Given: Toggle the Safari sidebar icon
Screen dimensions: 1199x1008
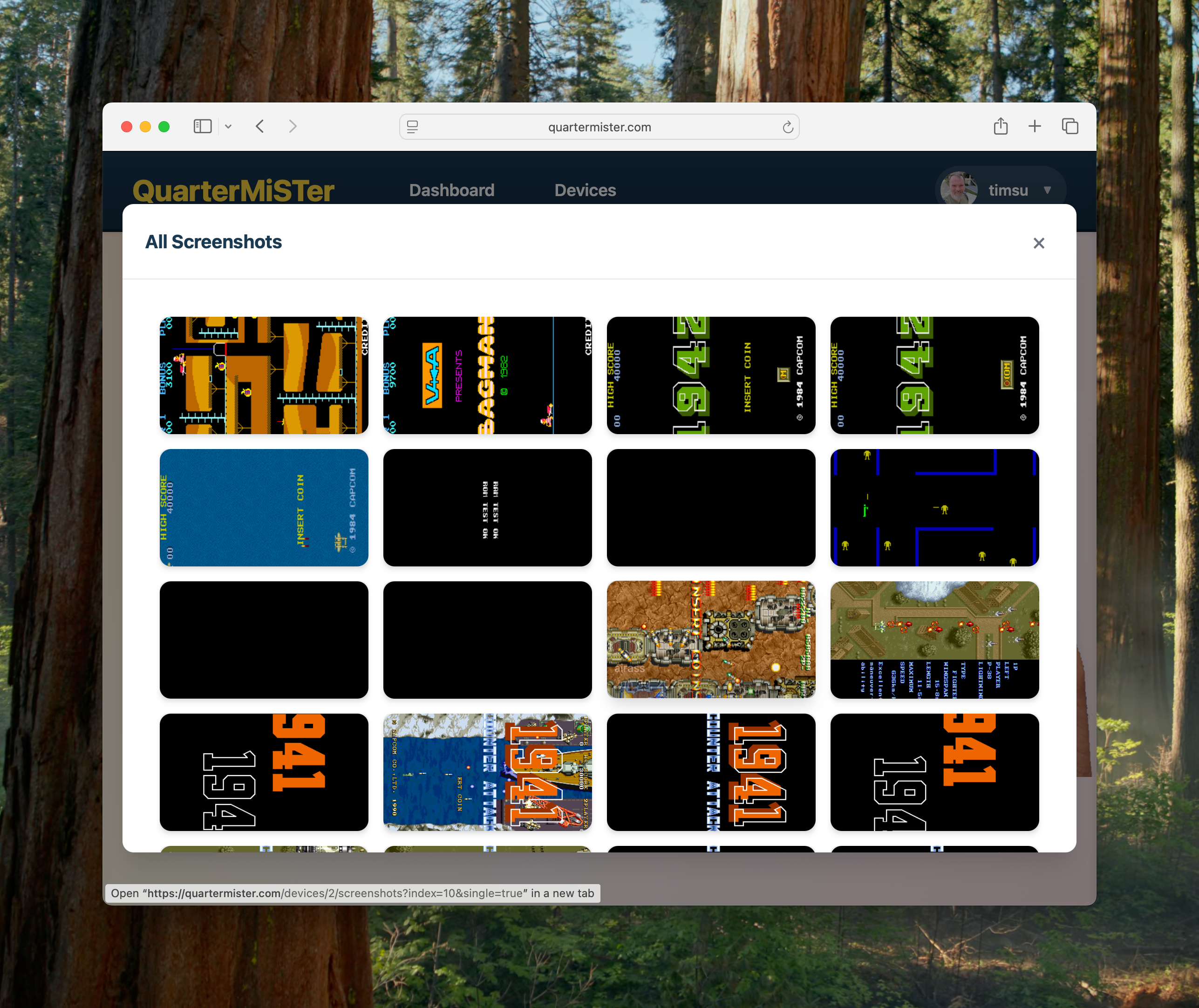Looking at the screenshot, I should pos(202,126).
